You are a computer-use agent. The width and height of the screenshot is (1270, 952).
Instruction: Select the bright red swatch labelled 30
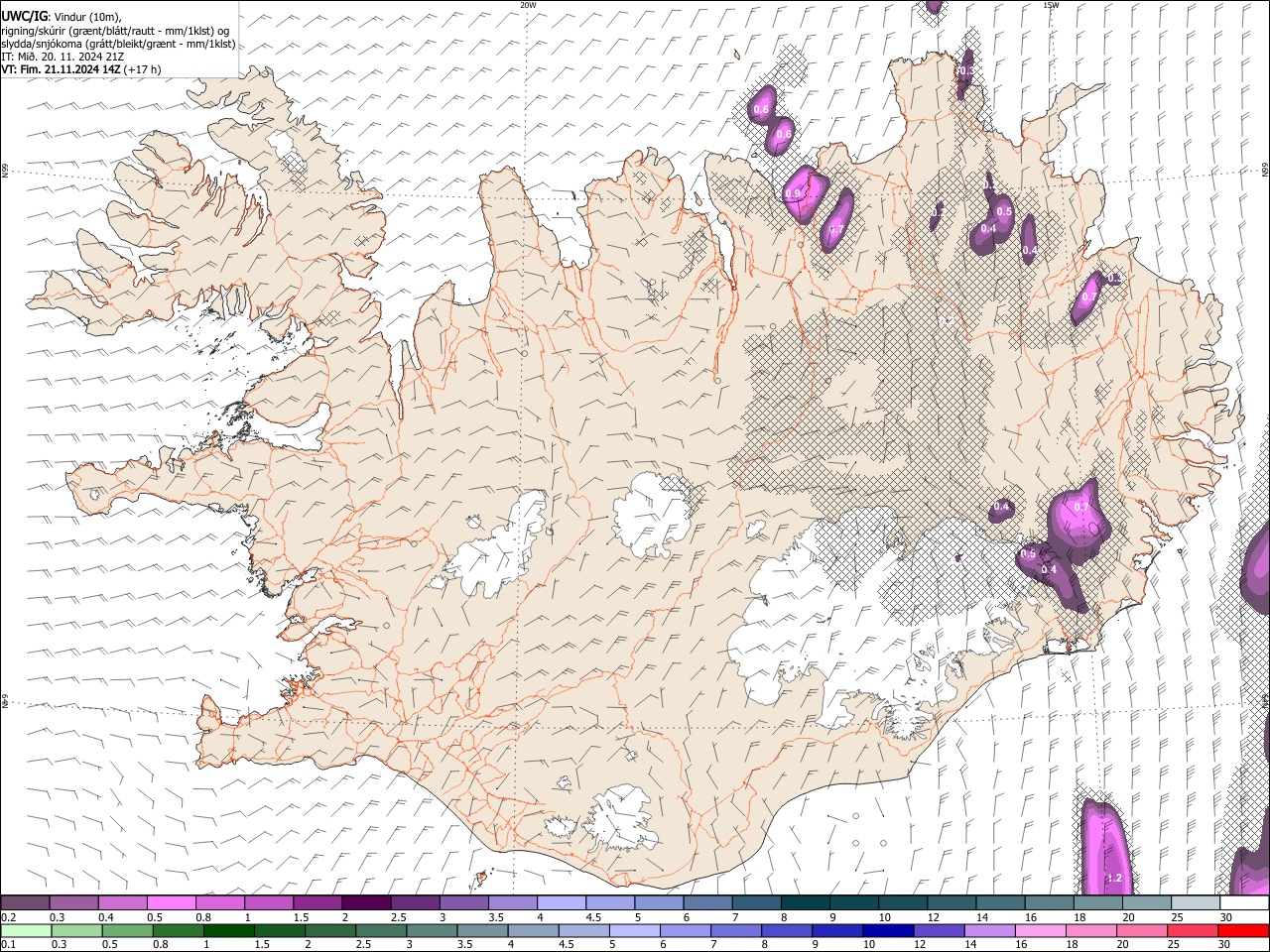pos(1243,930)
